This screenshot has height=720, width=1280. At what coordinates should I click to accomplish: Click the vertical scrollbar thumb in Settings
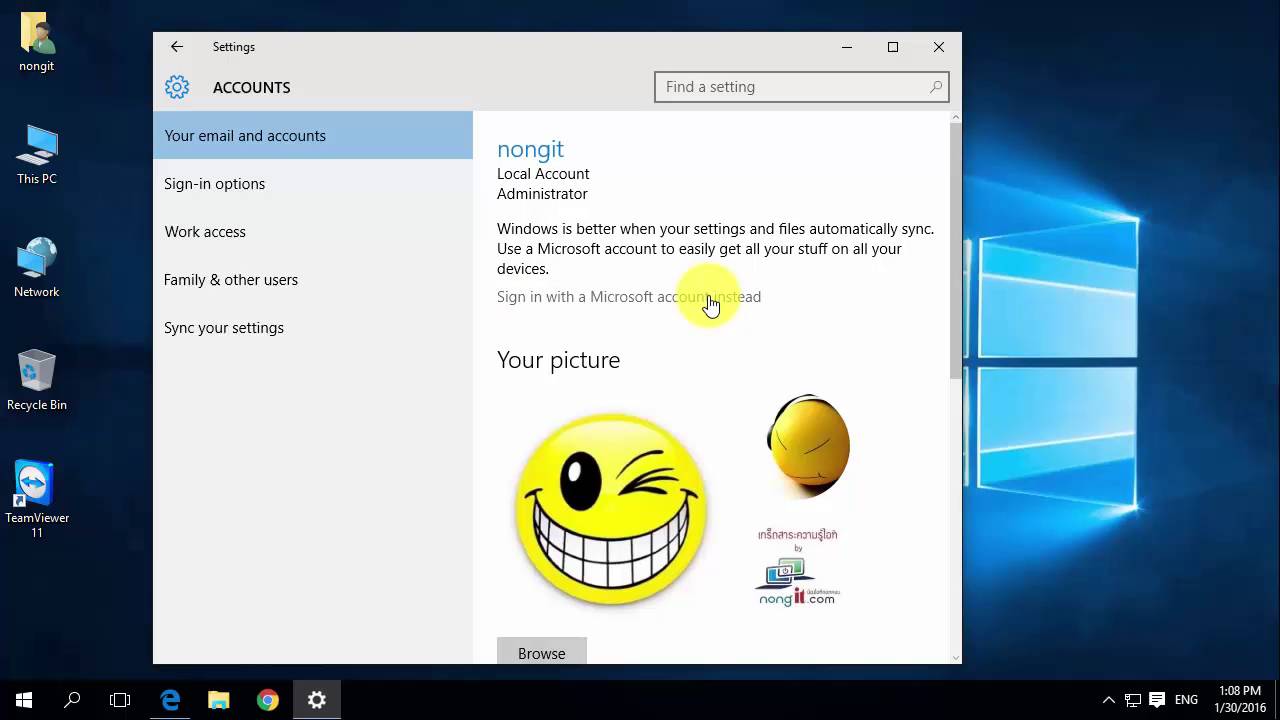955,250
